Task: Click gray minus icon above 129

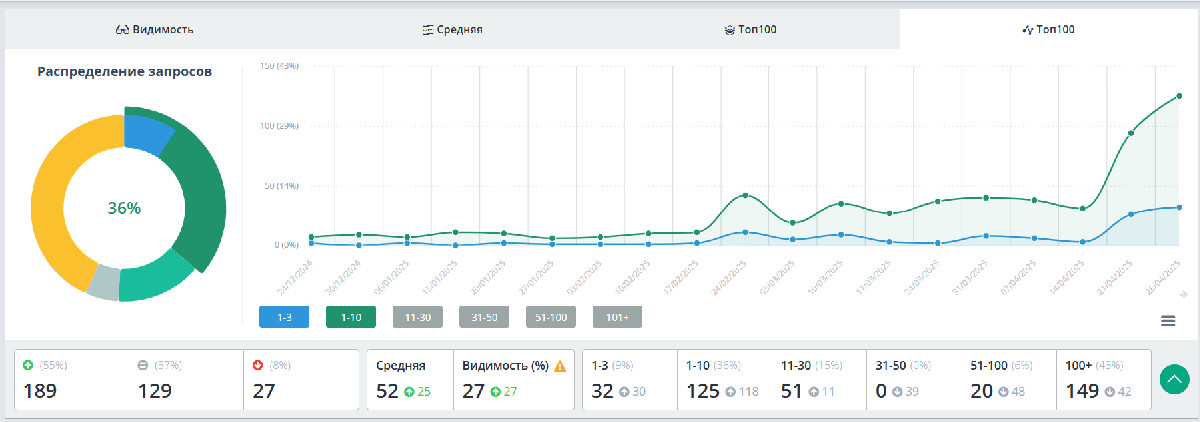Action: point(143,365)
